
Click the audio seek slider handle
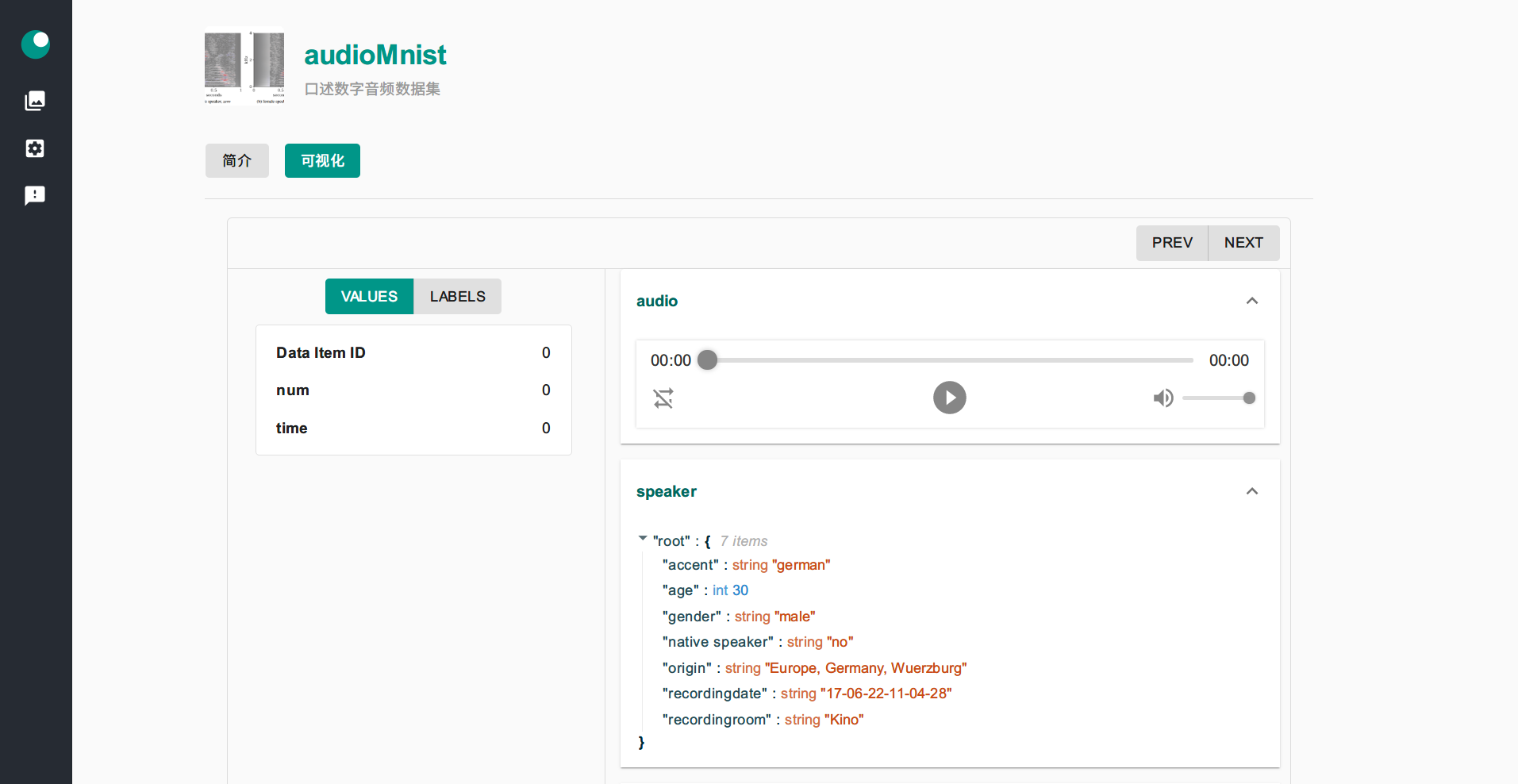[707, 360]
